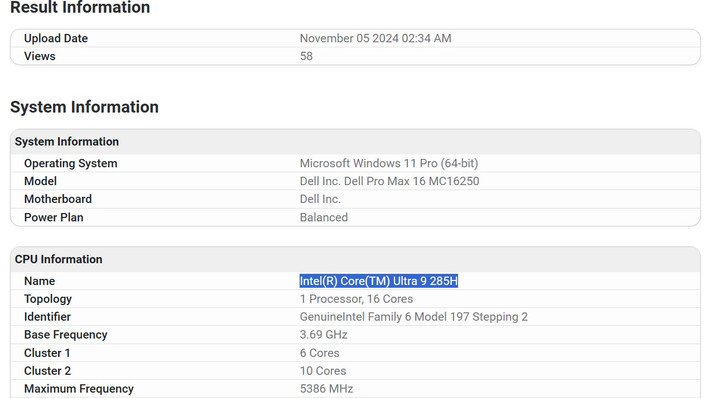
Task: Click highlighted 'Intel(R) Core(TM) Ultra 9 285H' text
Action: pyautogui.click(x=379, y=281)
